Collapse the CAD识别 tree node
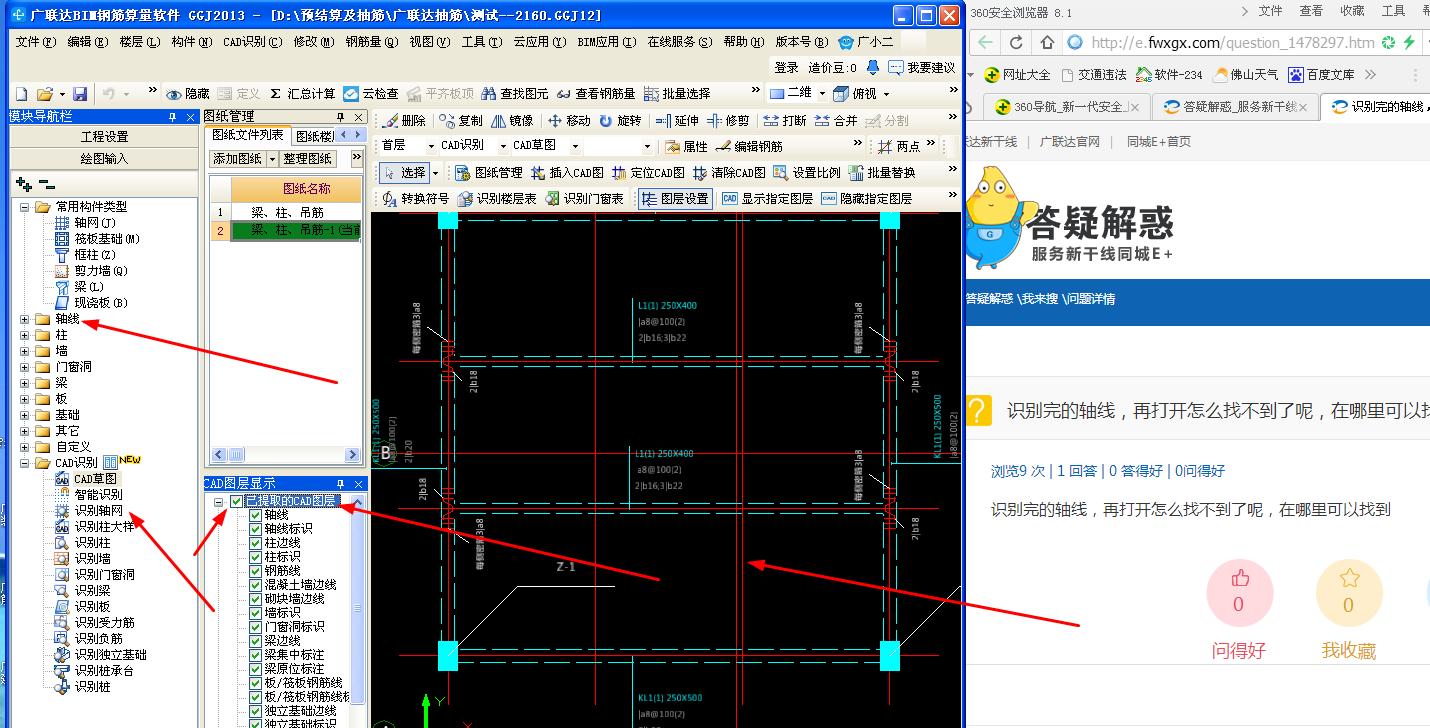 [25, 463]
